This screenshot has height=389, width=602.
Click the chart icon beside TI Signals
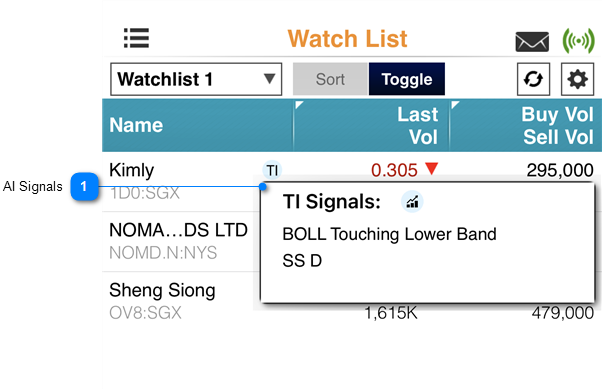pyautogui.click(x=412, y=202)
